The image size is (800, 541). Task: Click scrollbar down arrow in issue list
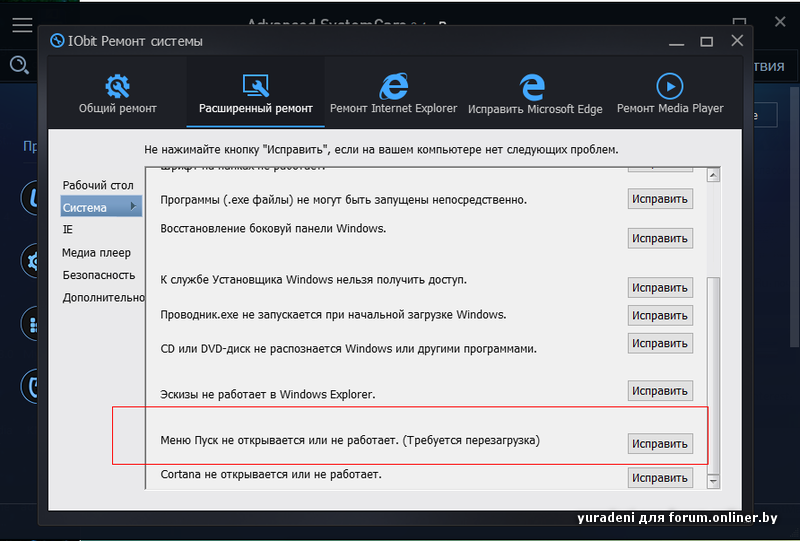tap(713, 481)
